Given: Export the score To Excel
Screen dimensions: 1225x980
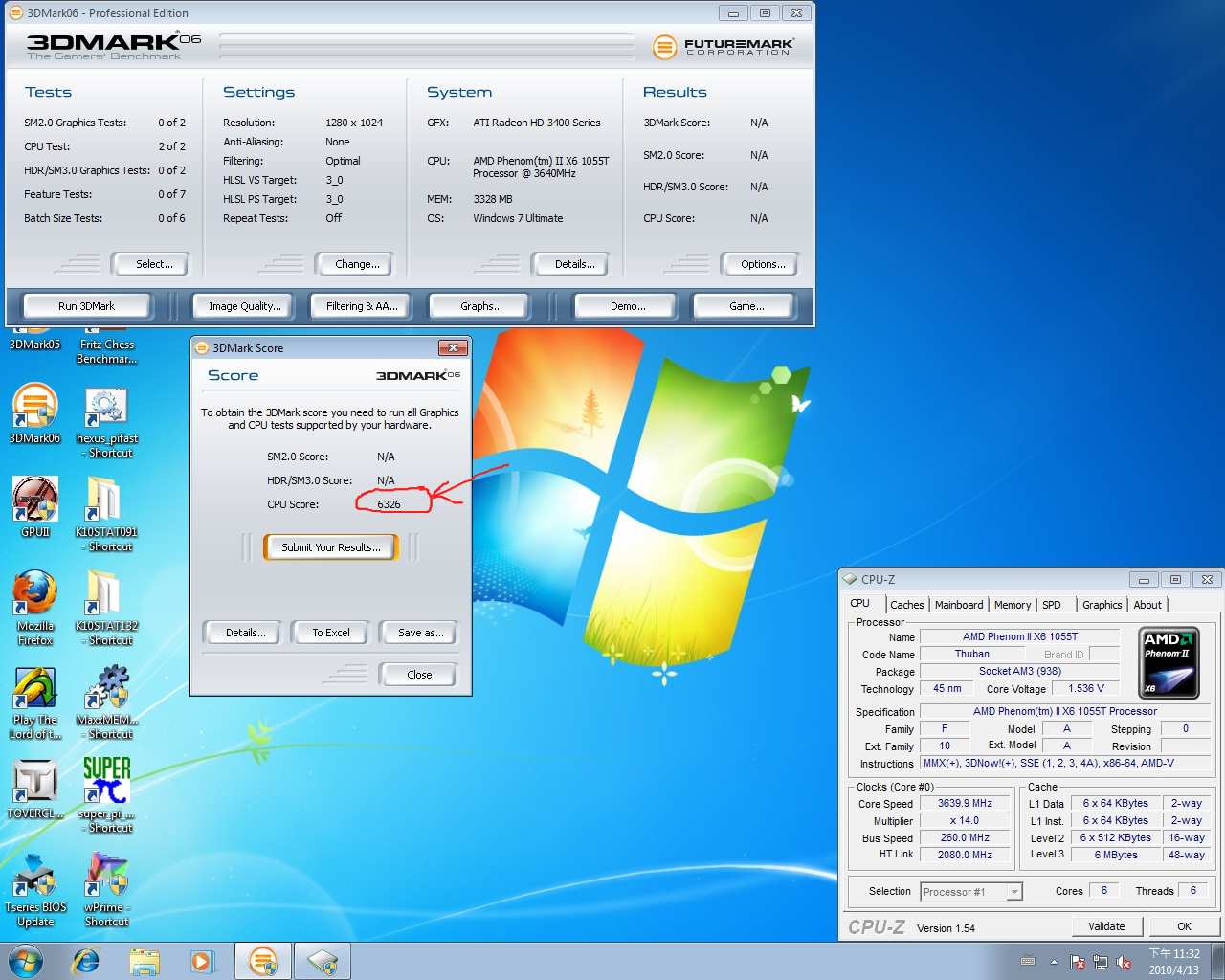Looking at the screenshot, I should 331,633.
